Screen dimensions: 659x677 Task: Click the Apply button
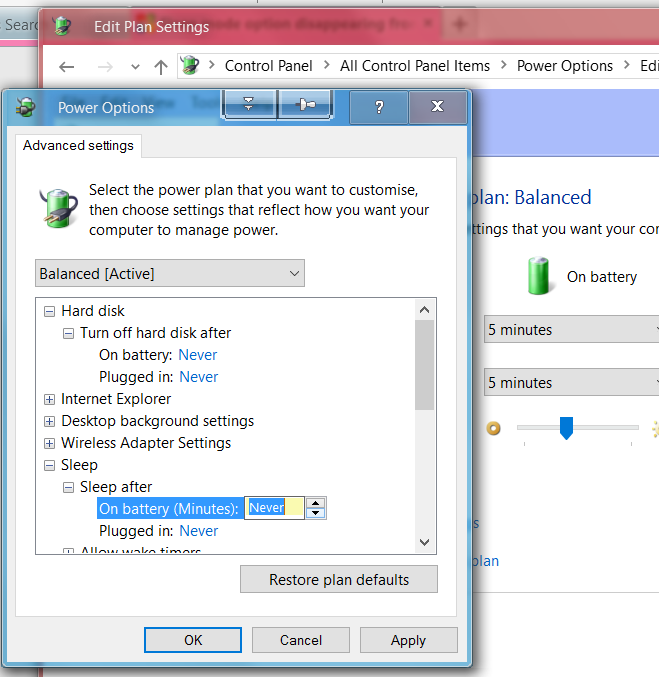409,640
